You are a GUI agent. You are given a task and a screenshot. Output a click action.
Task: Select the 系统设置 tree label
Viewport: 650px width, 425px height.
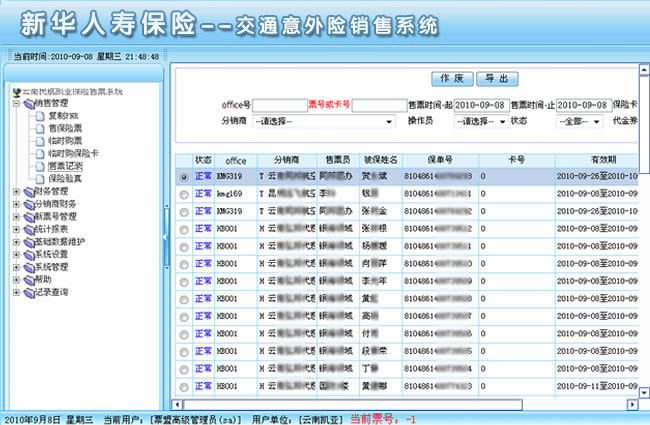click(x=51, y=255)
